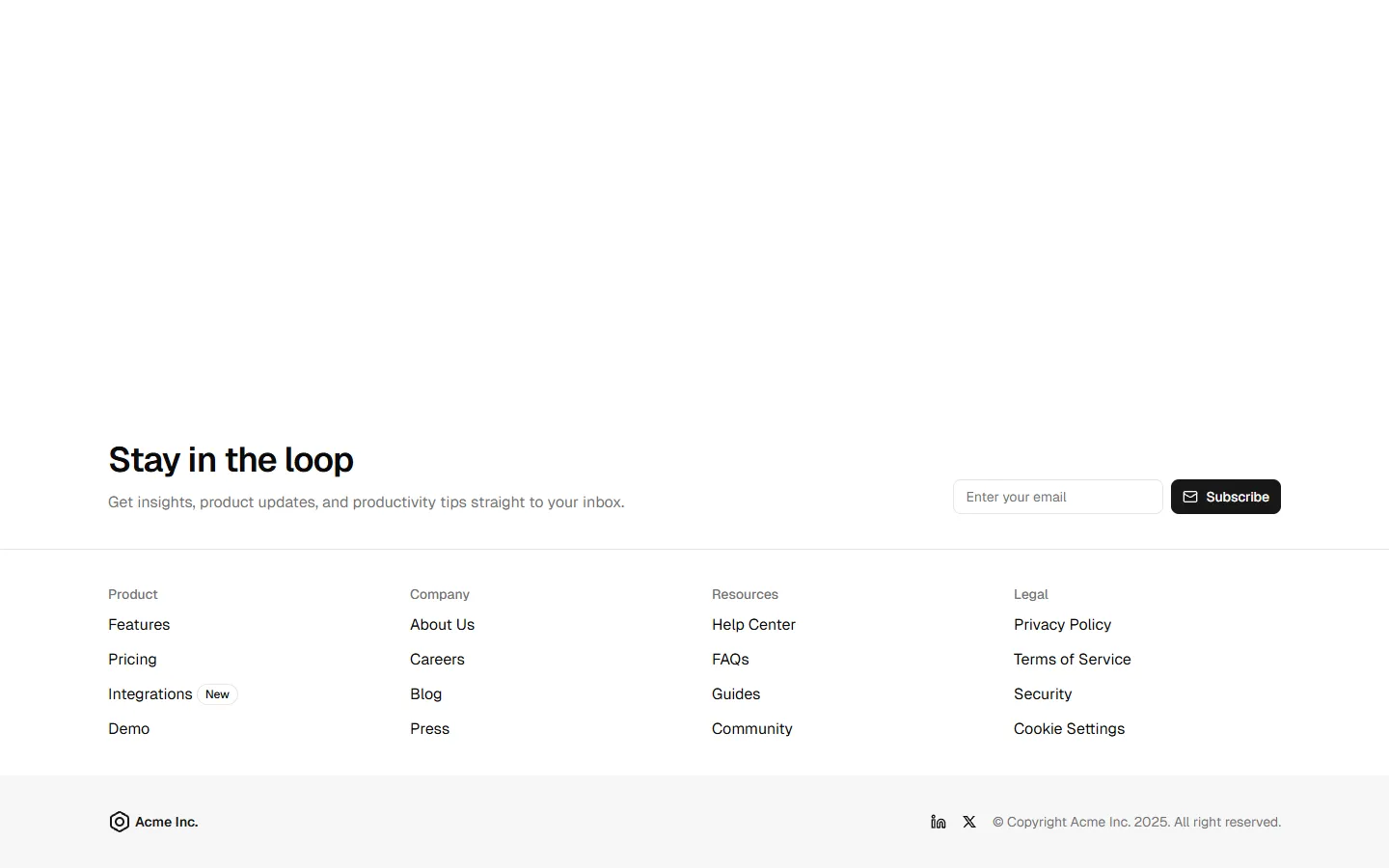Open the Press page
Screen dimensions: 1389x868
click(x=429, y=728)
